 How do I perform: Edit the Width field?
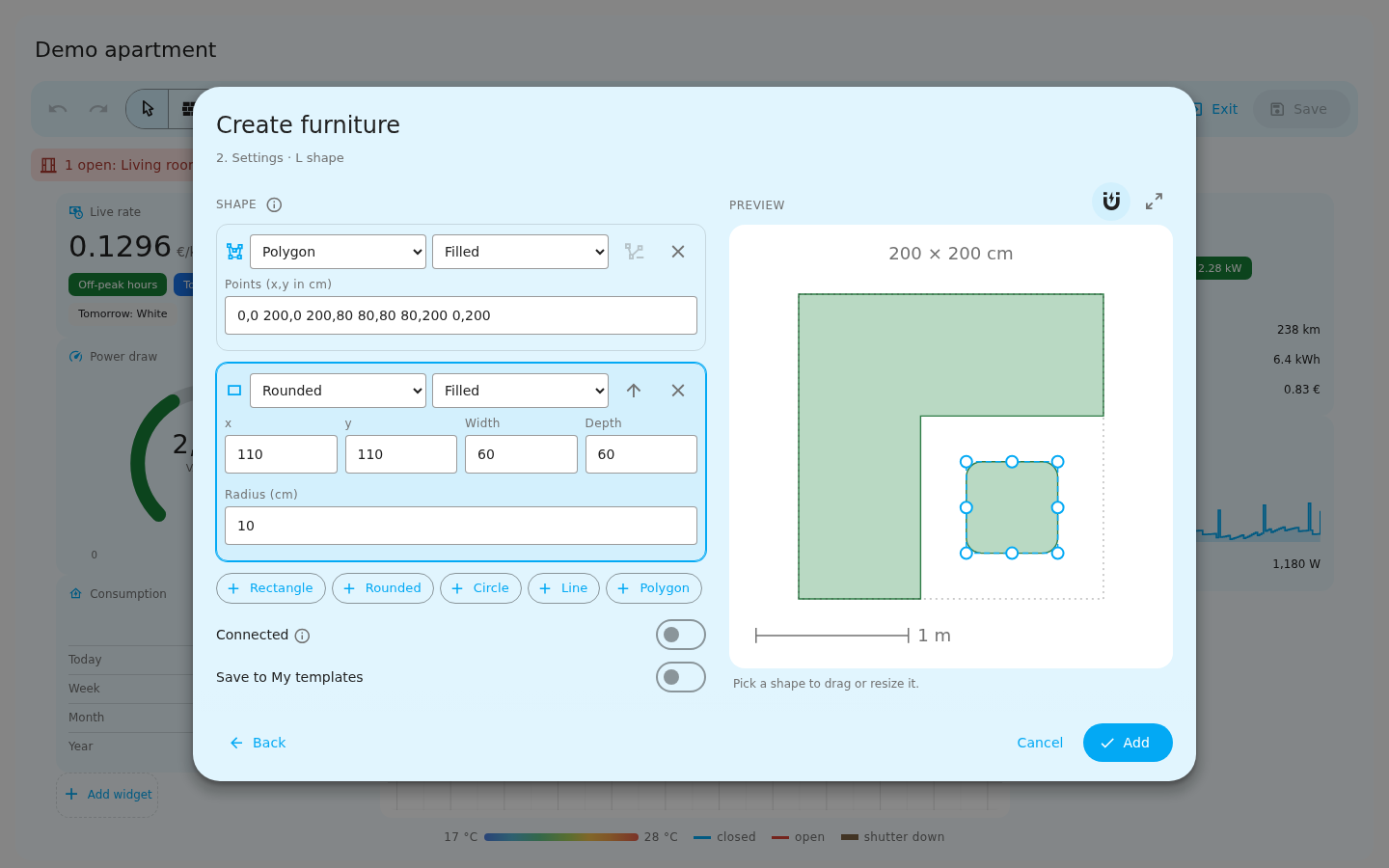tap(521, 454)
